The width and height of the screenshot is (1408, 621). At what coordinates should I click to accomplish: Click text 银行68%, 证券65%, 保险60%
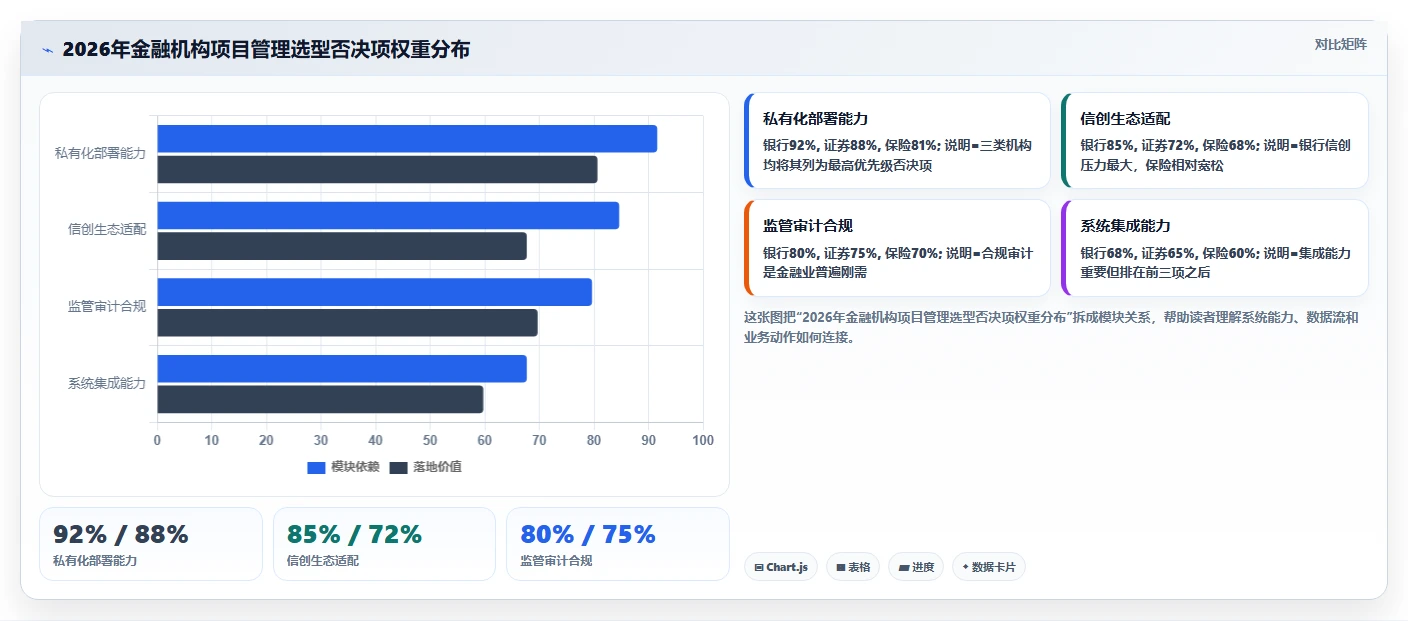1168,253
